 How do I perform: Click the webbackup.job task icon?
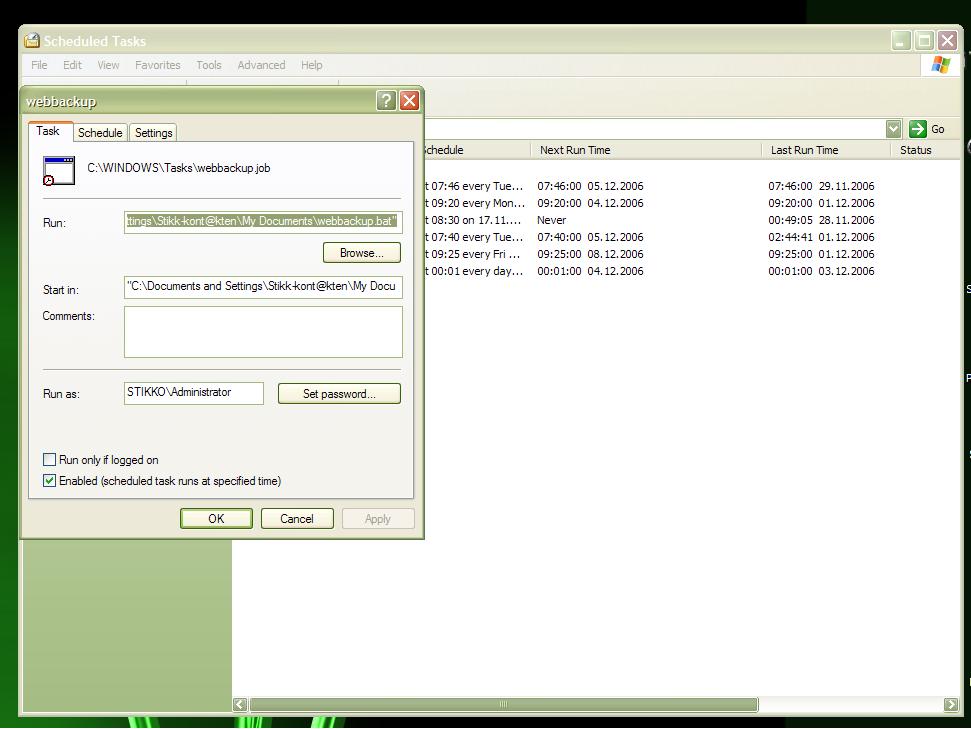tap(59, 171)
